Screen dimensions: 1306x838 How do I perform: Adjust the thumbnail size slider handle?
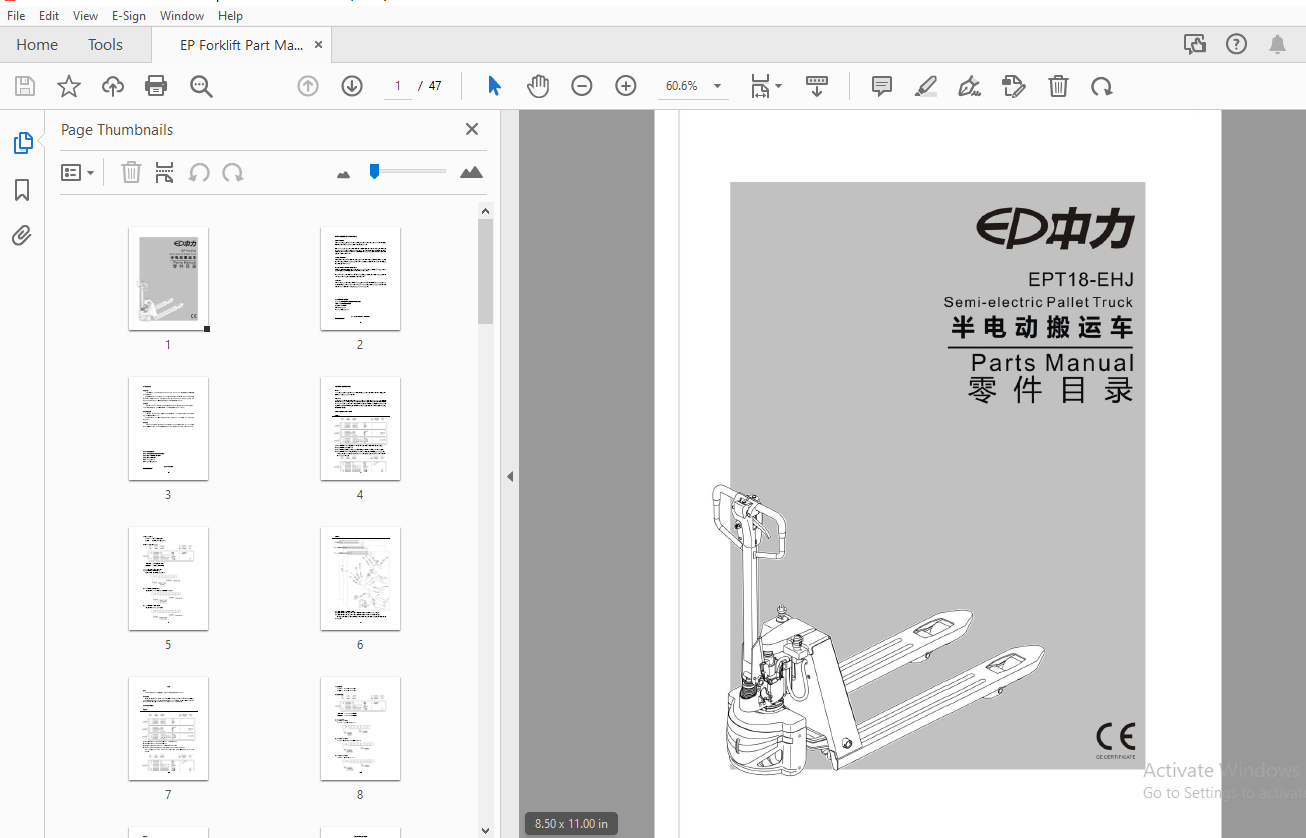pyautogui.click(x=374, y=171)
